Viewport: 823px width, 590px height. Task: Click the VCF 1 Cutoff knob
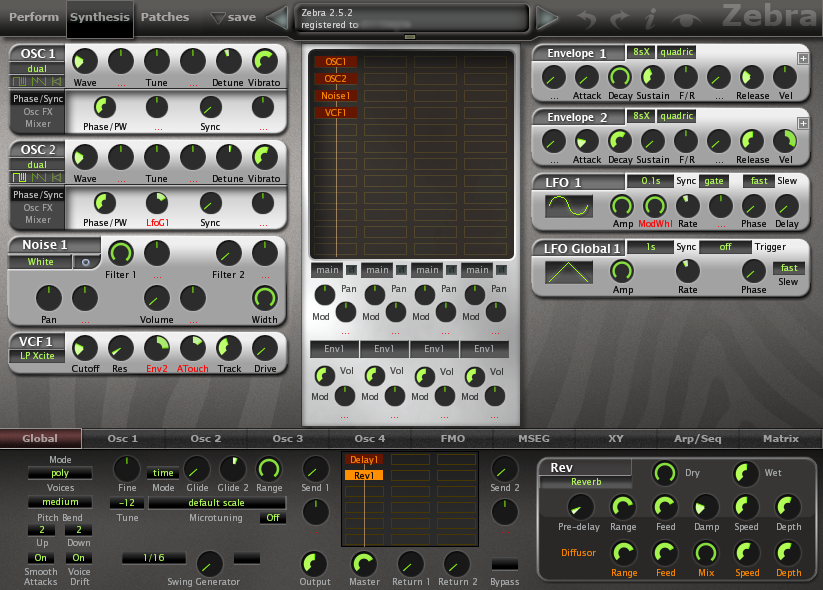85,348
